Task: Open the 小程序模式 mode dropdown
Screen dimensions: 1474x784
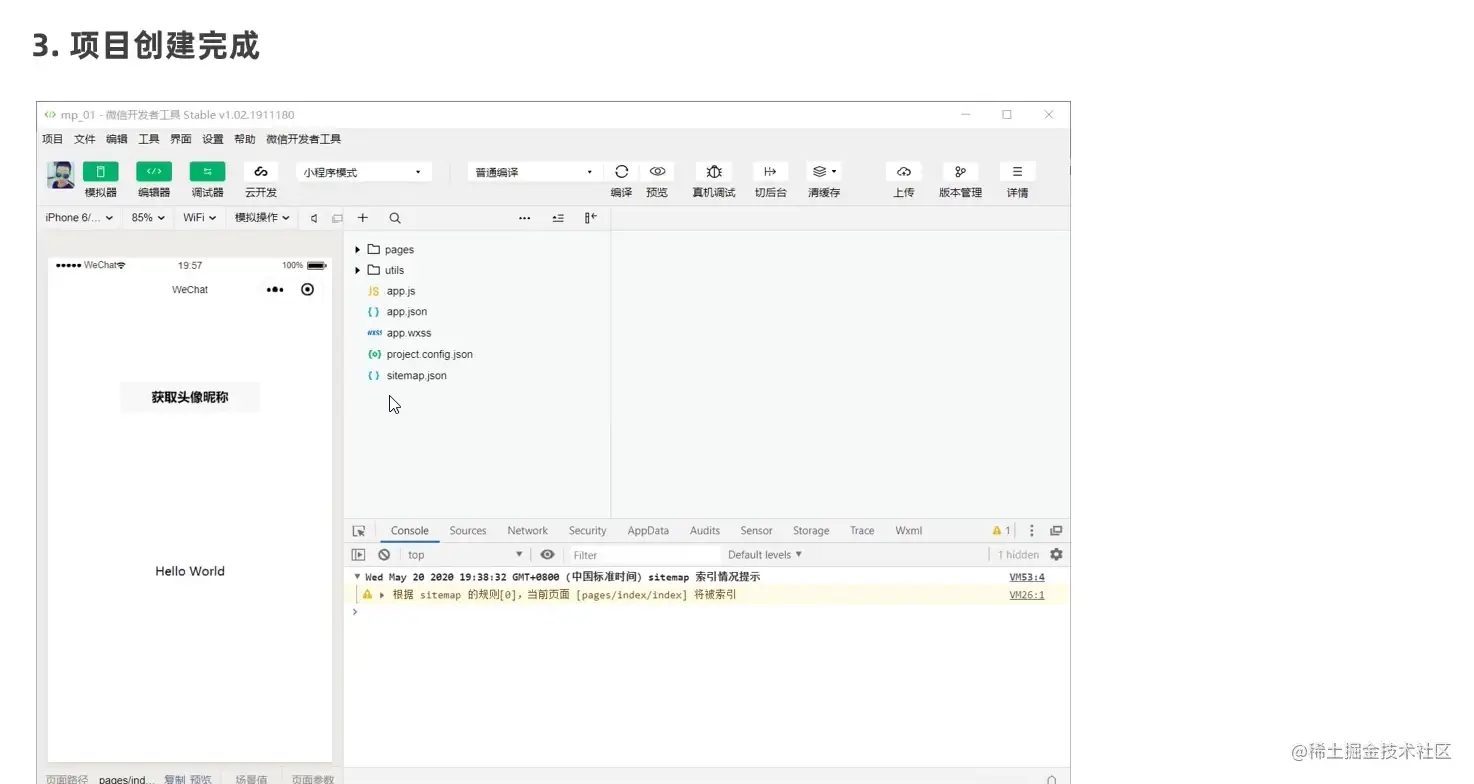Action: tap(364, 172)
